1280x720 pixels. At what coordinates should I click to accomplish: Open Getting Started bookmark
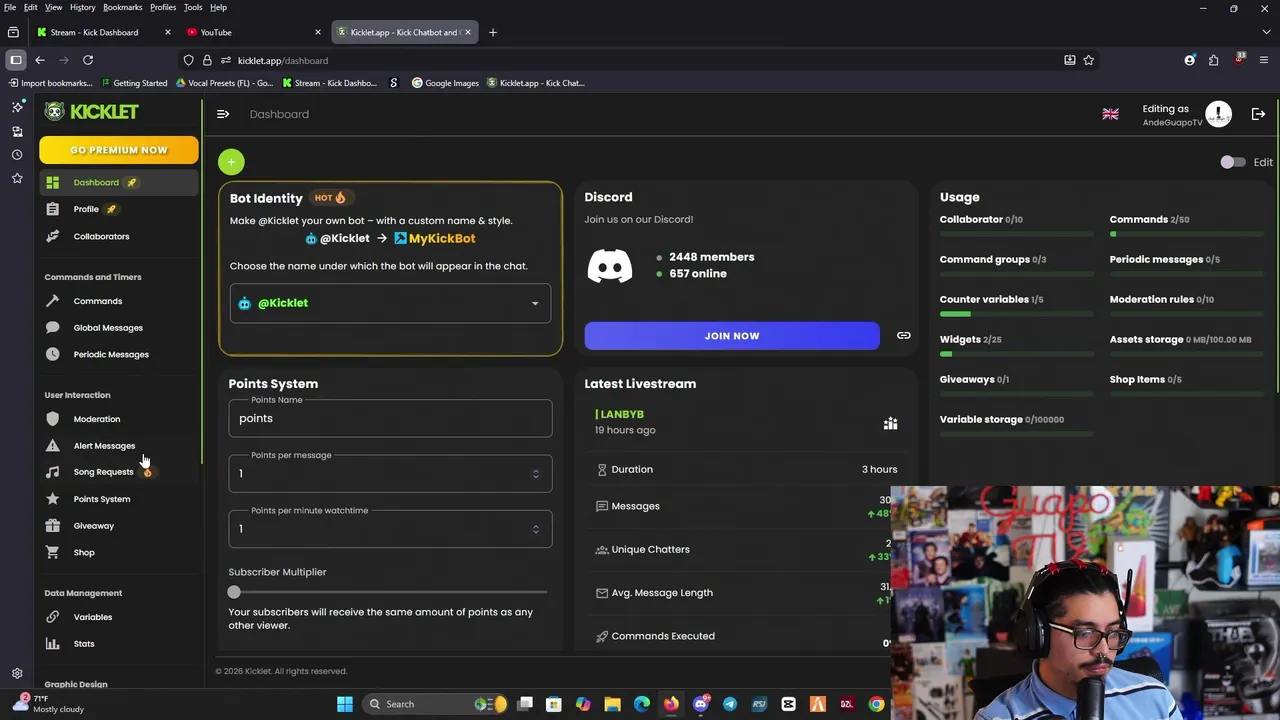pyautogui.click(x=133, y=83)
